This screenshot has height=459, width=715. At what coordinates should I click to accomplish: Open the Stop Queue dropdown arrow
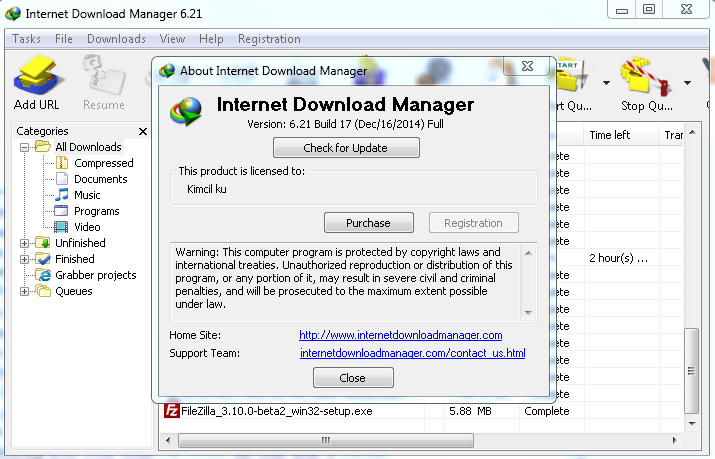tap(687, 83)
